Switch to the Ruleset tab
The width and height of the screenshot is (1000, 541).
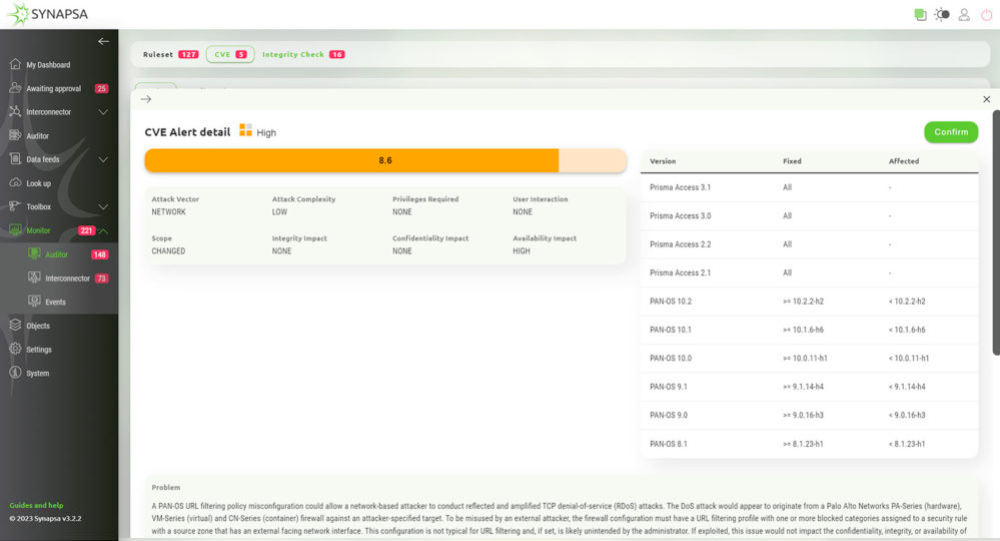click(x=170, y=54)
